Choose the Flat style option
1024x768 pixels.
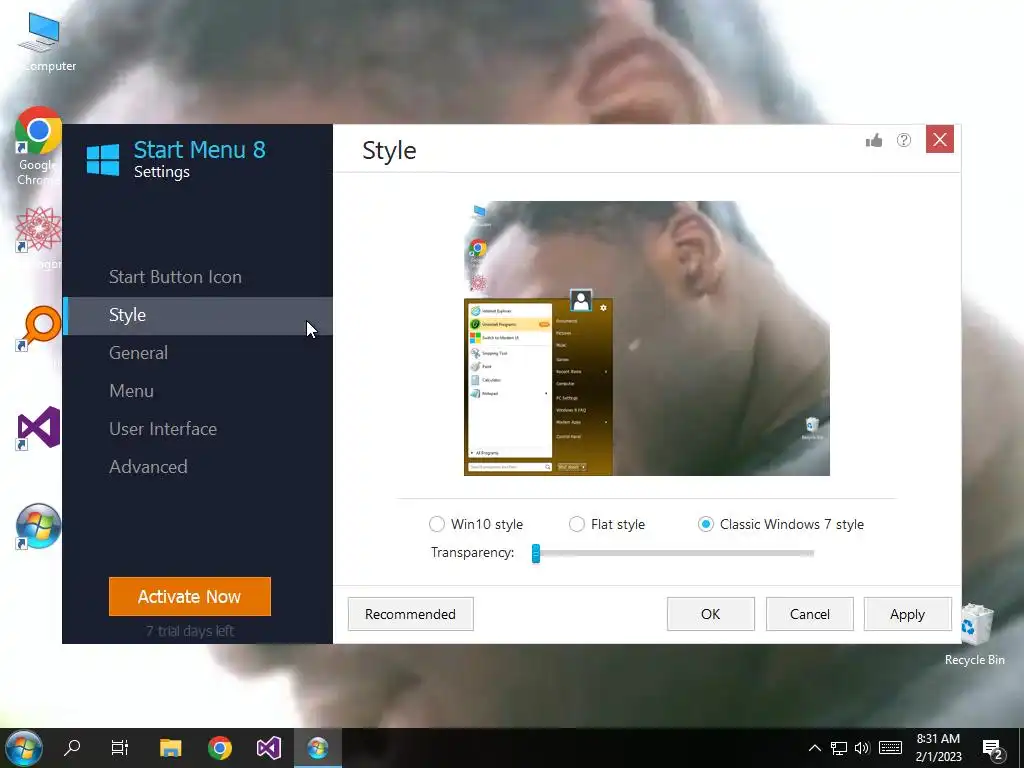(577, 524)
